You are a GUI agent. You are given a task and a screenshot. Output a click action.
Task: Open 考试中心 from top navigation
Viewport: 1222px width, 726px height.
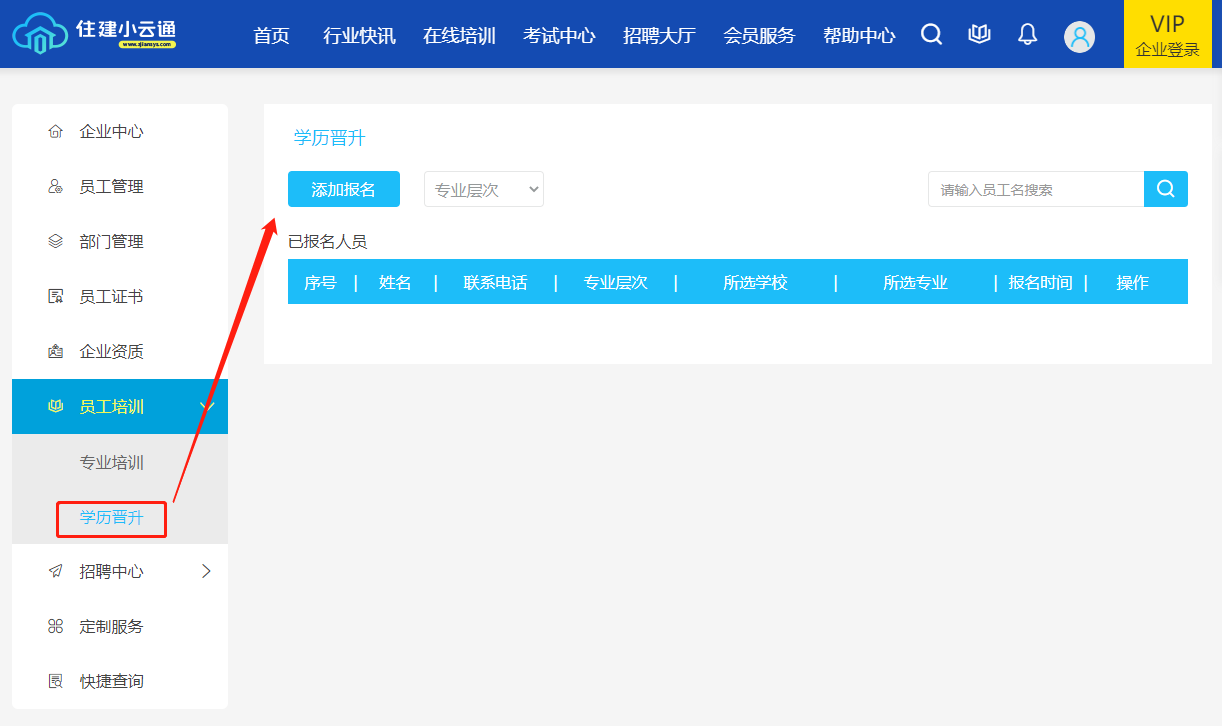[559, 36]
